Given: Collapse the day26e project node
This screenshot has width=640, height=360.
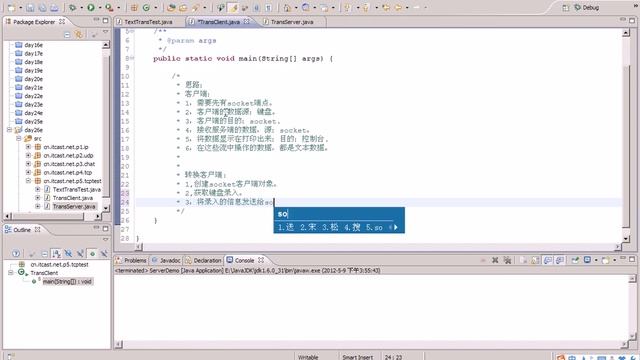Looking at the screenshot, I should [x=9, y=130].
